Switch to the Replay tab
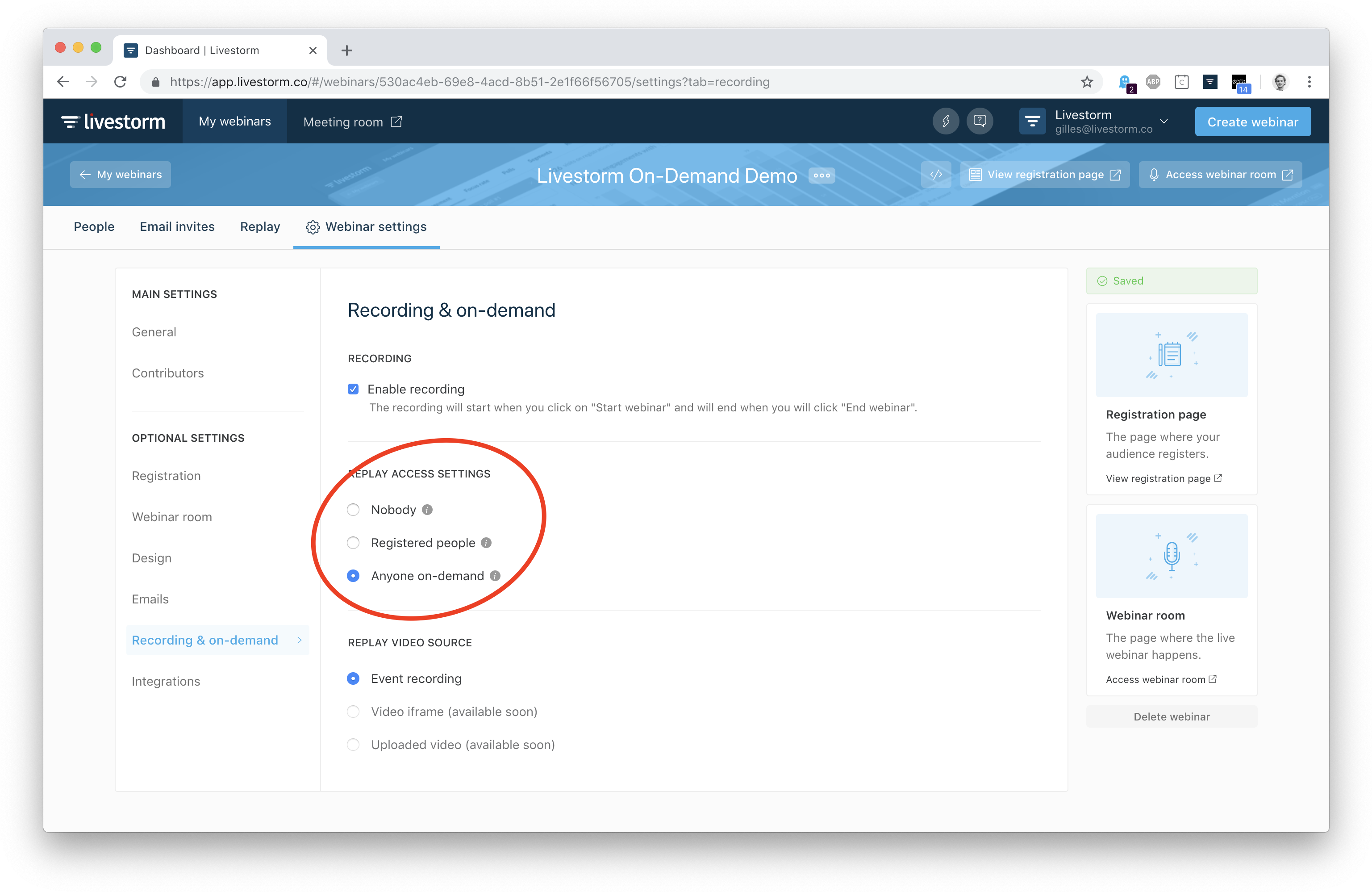 (260, 226)
